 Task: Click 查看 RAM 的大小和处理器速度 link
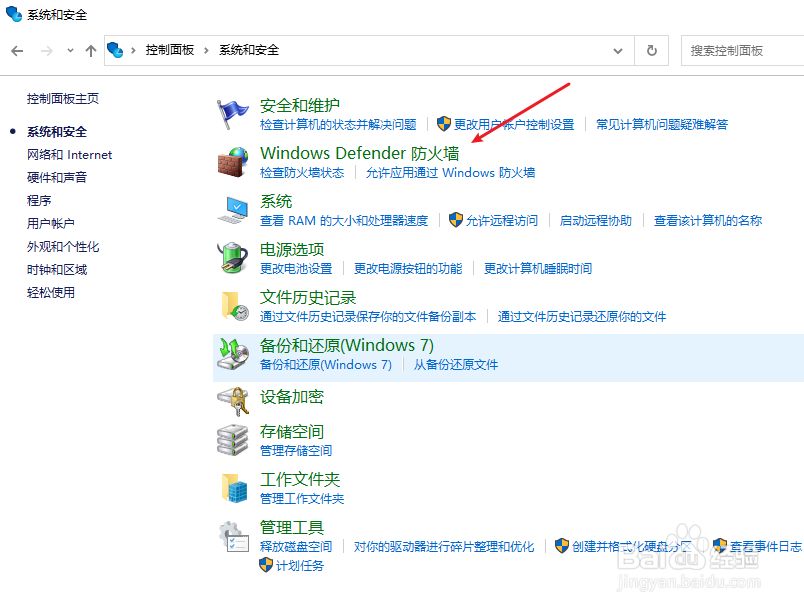pos(344,221)
